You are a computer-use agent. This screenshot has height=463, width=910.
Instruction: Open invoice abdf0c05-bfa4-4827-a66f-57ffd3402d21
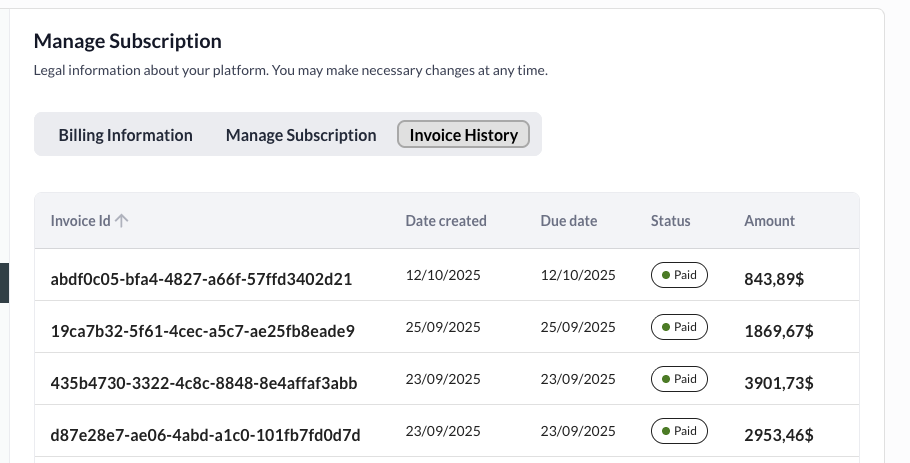point(201,279)
